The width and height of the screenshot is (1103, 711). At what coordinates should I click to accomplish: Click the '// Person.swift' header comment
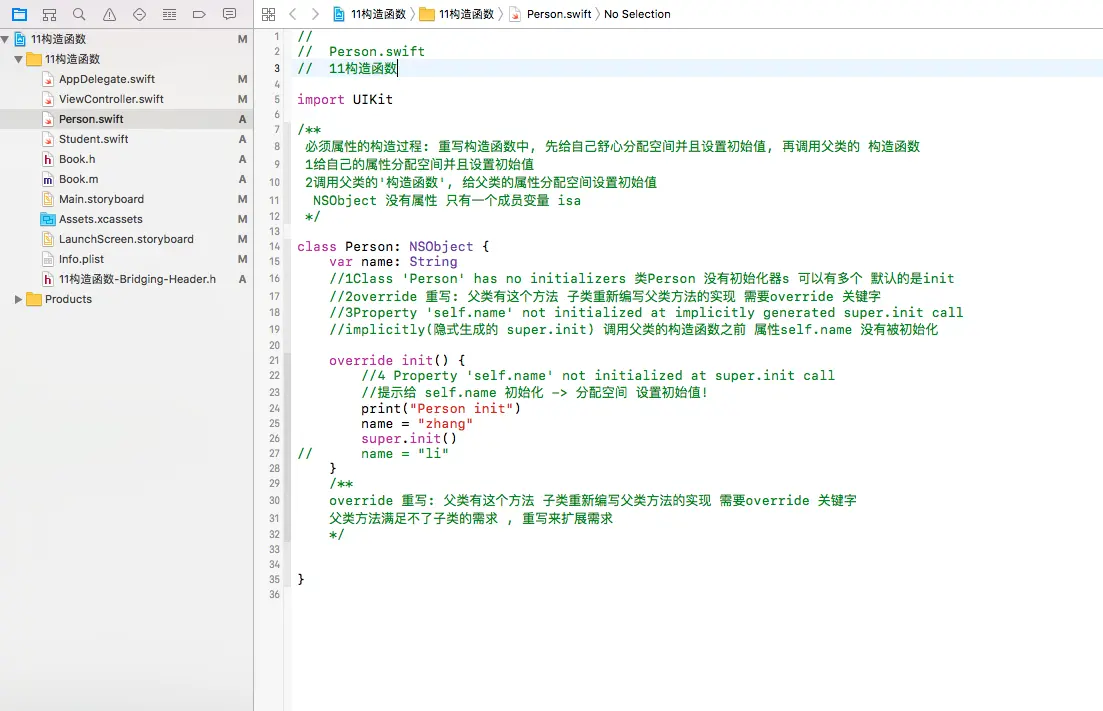coord(361,51)
